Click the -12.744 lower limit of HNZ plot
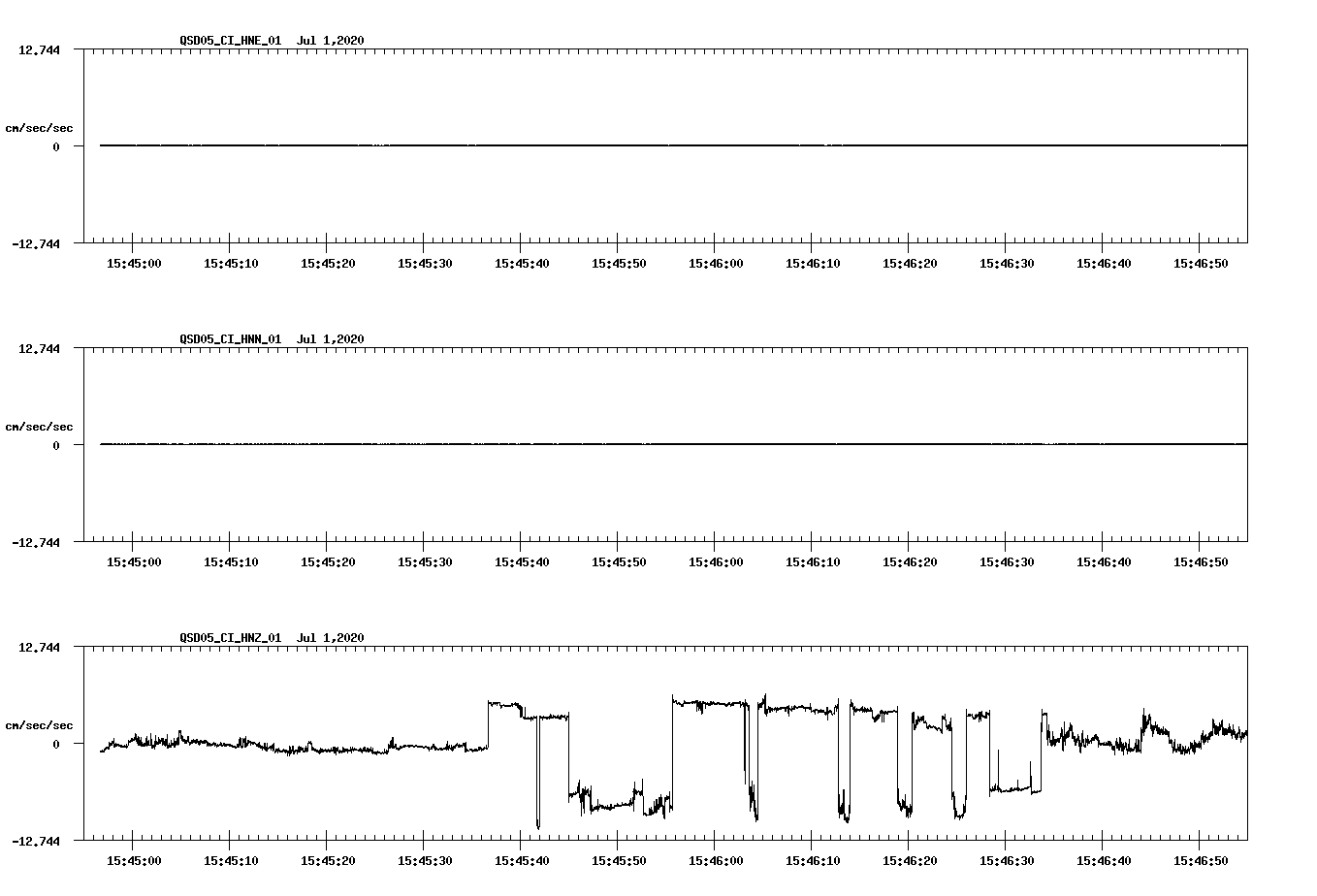 (x=35, y=842)
